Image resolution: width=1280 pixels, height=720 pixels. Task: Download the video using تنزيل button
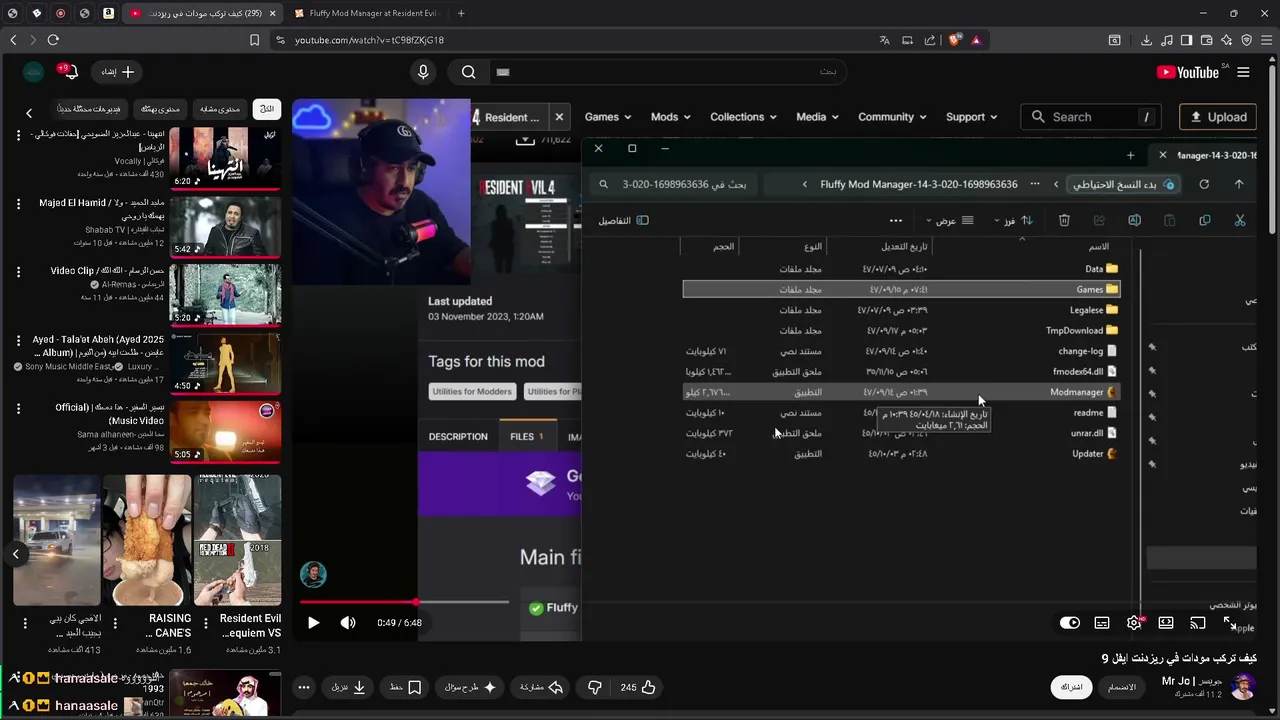349,687
